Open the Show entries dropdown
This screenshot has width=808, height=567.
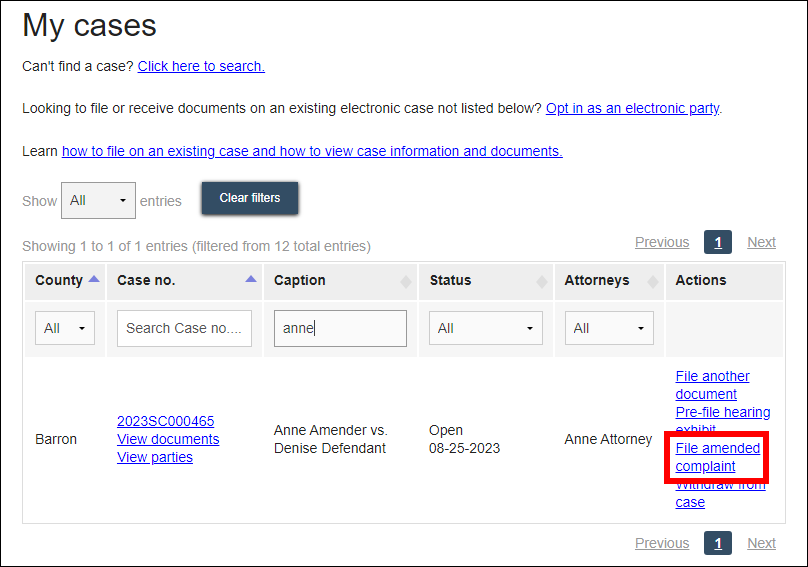98,200
